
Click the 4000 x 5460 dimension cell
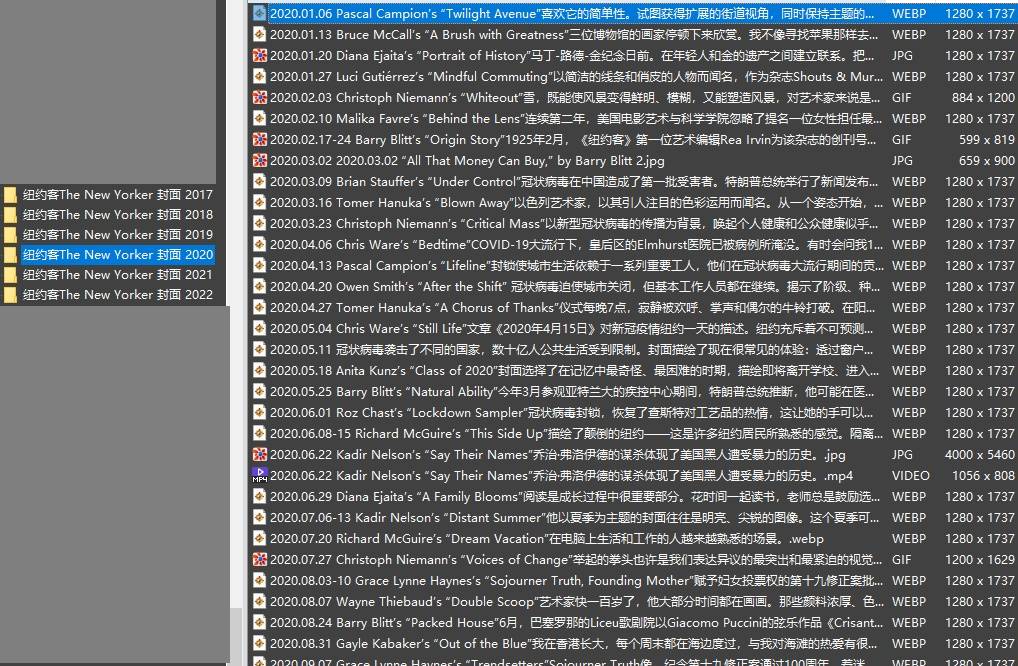[980, 454]
